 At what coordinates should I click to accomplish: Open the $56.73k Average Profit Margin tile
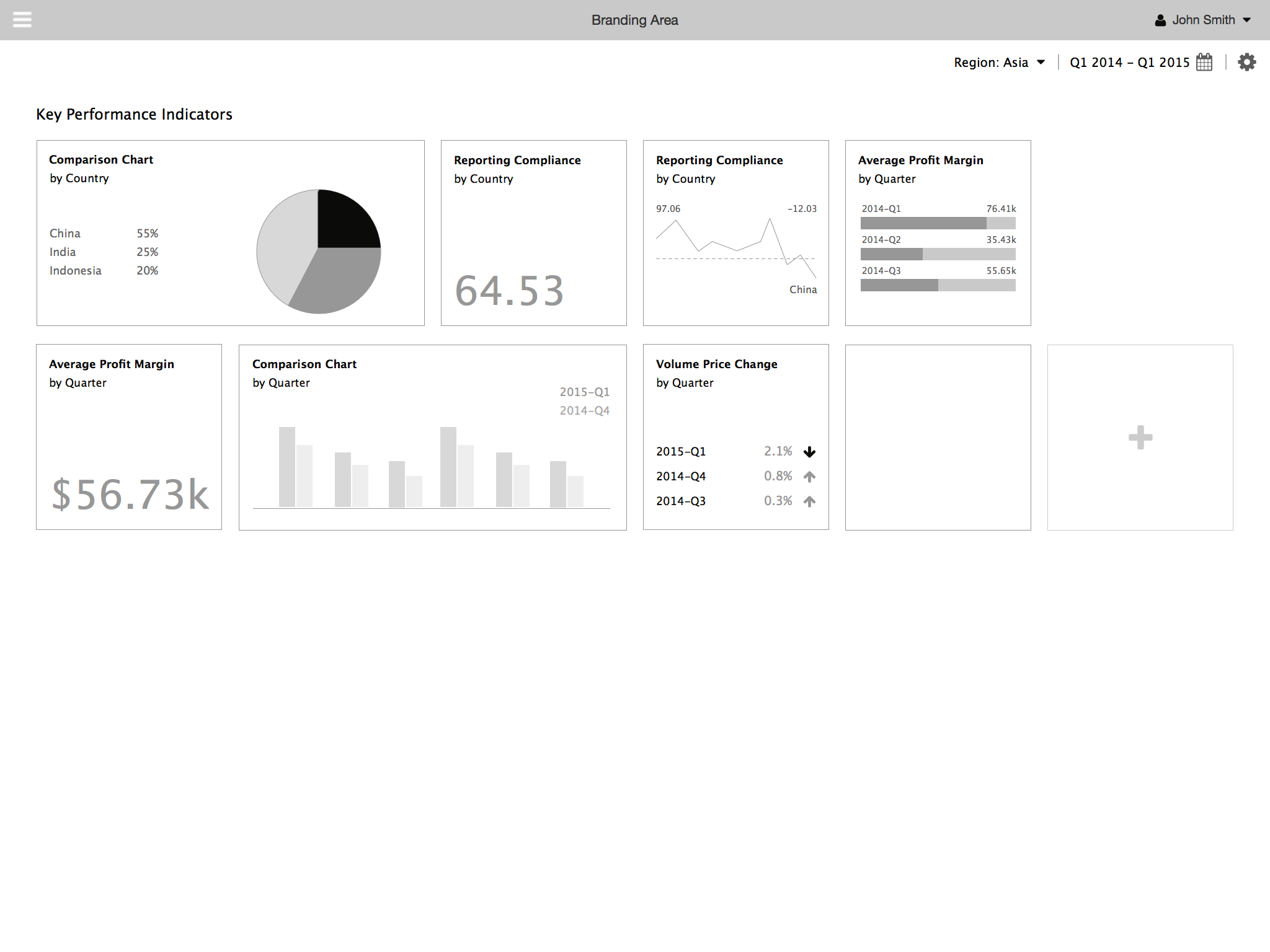pyautogui.click(x=129, y=437)
